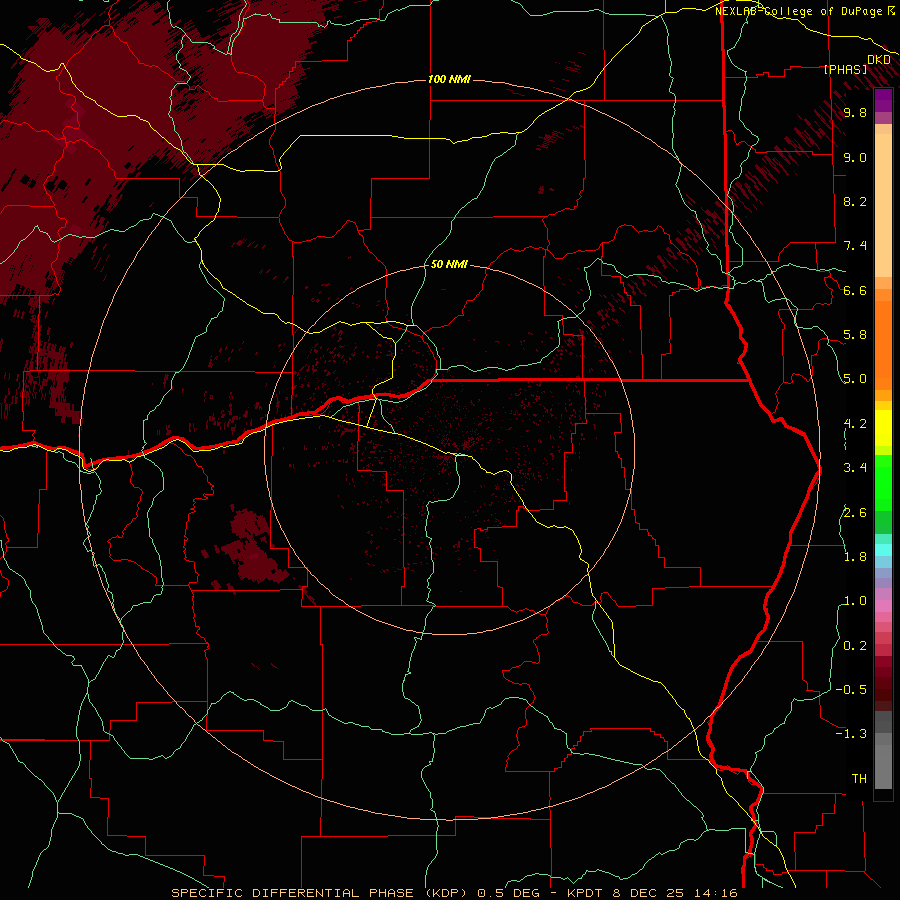
Task: Click the 9.0 value on the color scale
Action: pos(855,157)
